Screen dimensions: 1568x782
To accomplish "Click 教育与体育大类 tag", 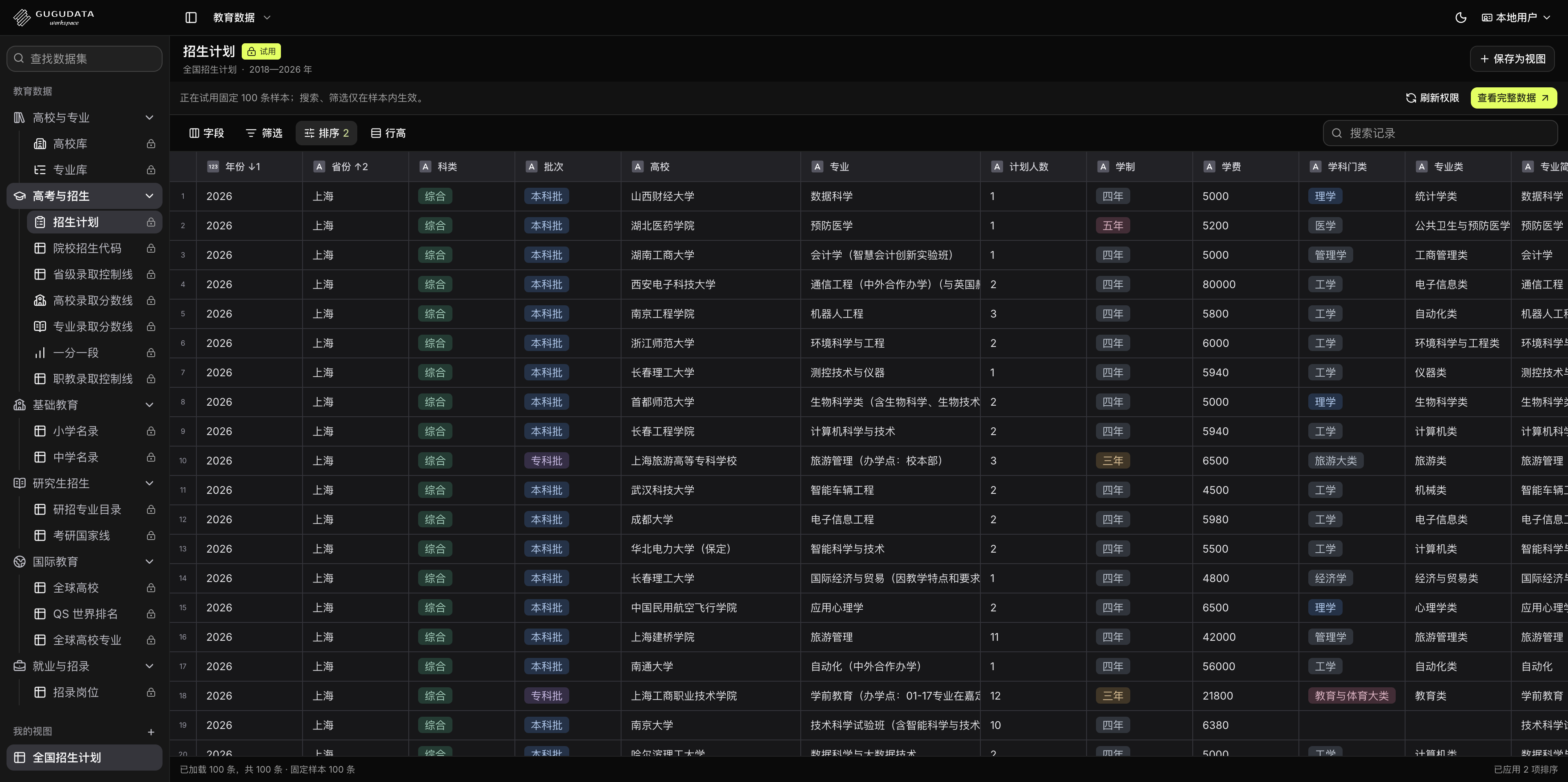I will [x=1351, y=695].
